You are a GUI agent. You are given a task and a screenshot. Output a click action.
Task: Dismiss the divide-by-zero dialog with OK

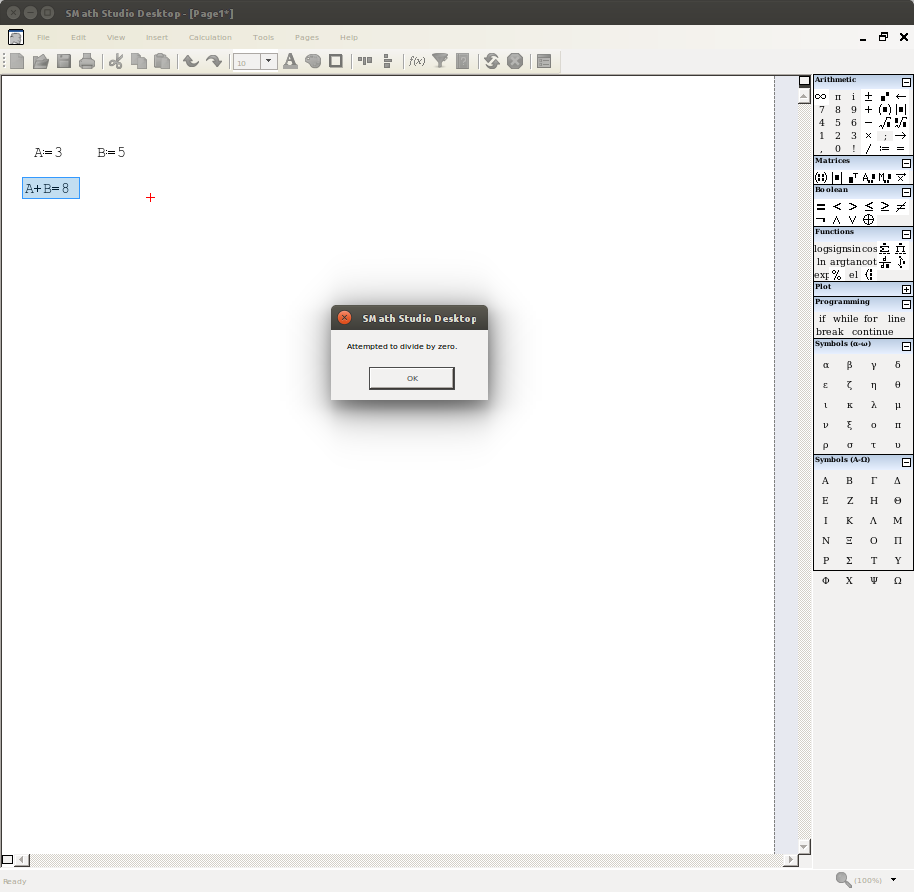pyautogui.click(x=411, y=378)
